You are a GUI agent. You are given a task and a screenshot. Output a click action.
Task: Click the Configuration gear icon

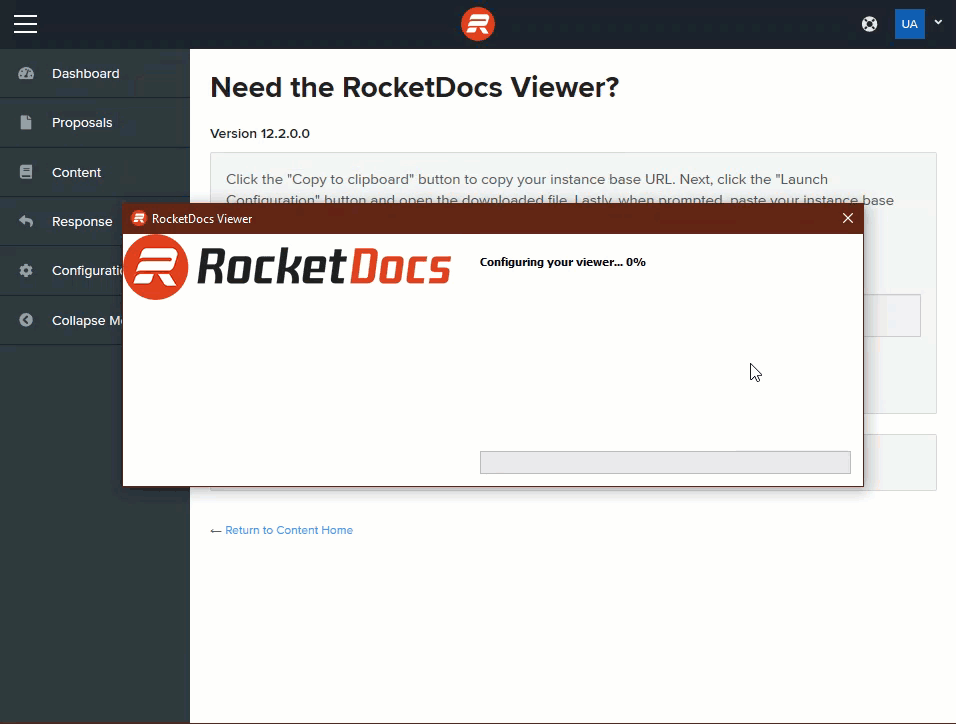pos(26,270)
